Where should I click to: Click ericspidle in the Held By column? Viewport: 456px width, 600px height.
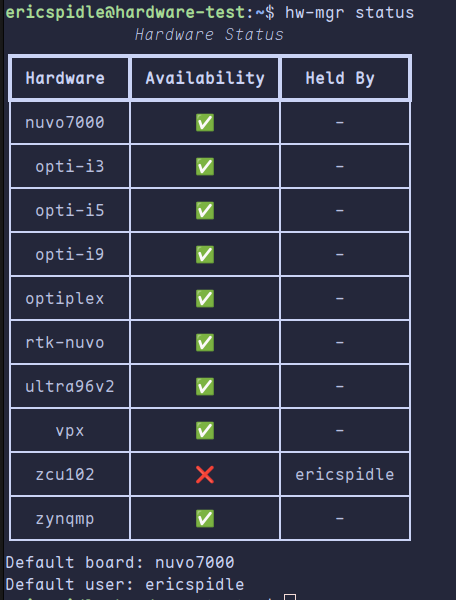click(345, 475)
